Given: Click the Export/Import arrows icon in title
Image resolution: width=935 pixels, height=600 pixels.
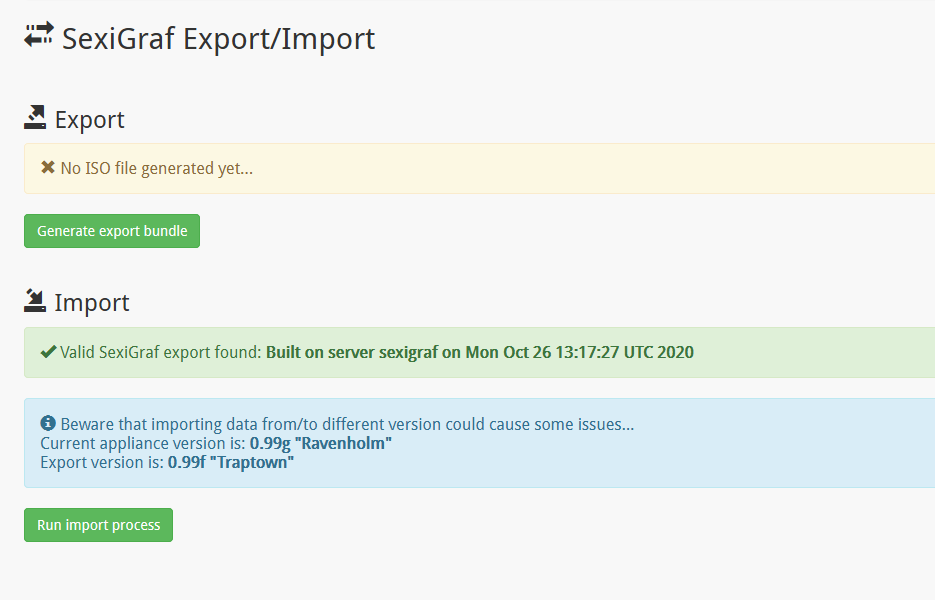Looking at the screenshot, I should pyautogui.click(x=39, y=35).
